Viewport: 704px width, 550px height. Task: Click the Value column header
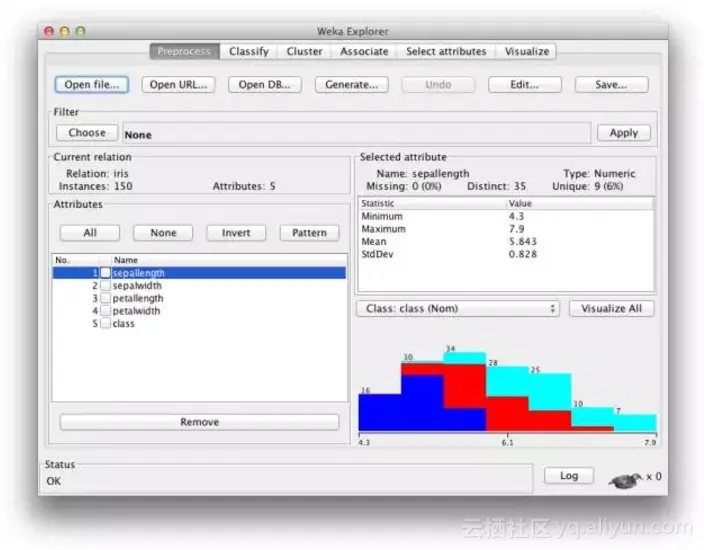(580, 203)
